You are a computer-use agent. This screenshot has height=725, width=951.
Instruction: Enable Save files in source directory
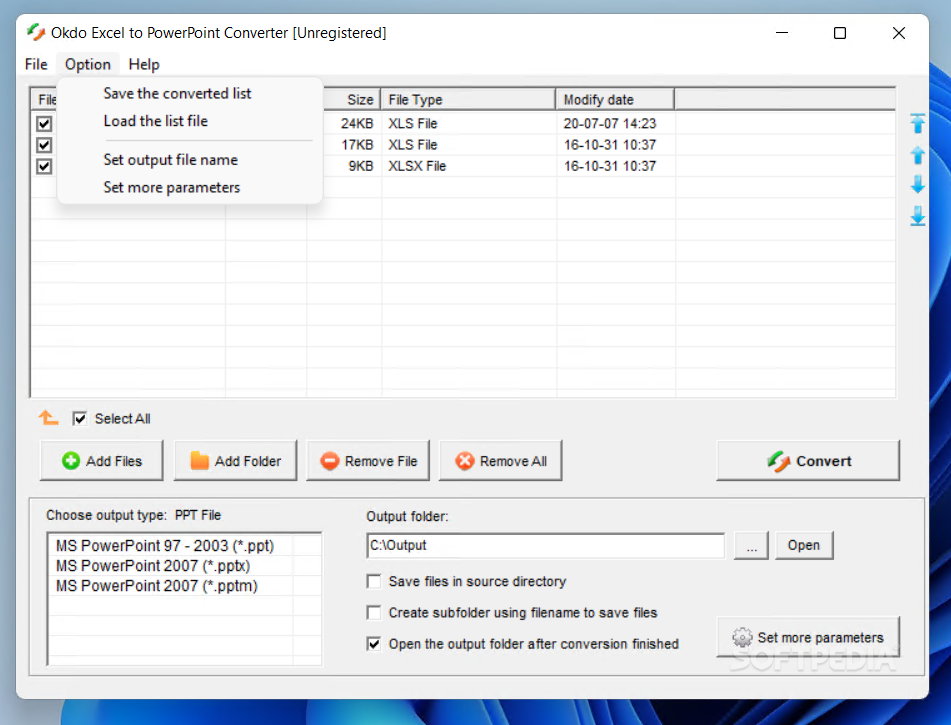pos(374,581)
